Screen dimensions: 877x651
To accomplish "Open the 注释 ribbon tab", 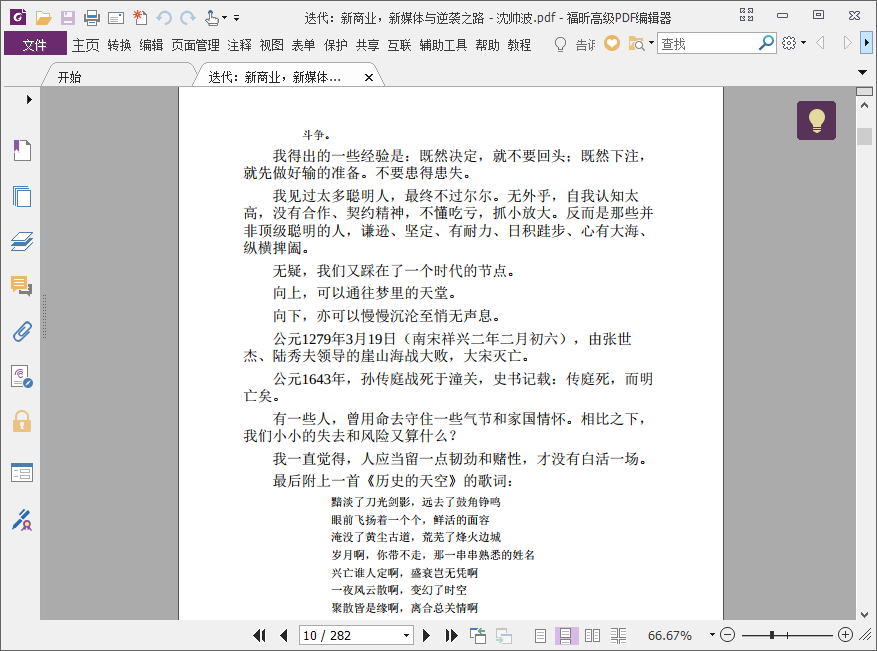I will point(239,45).
